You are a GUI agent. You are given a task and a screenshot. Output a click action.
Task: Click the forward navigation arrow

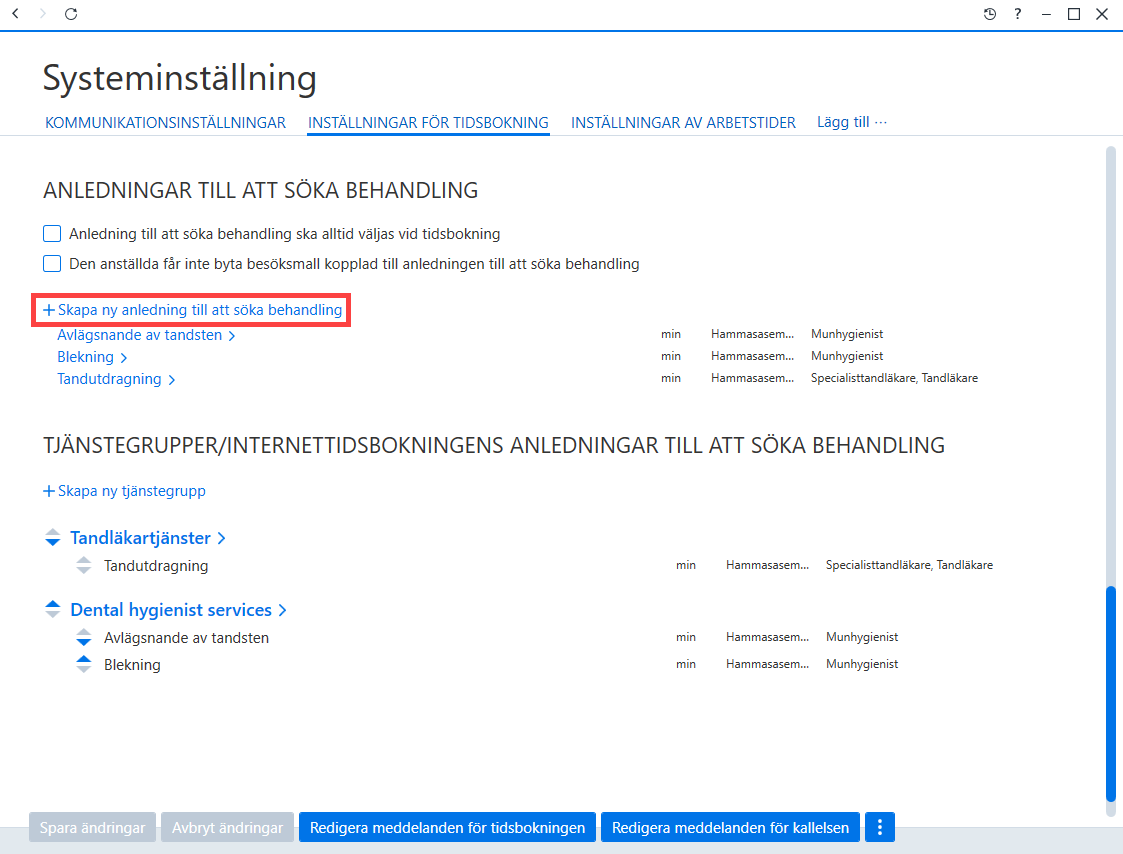(x=42, y=14)
